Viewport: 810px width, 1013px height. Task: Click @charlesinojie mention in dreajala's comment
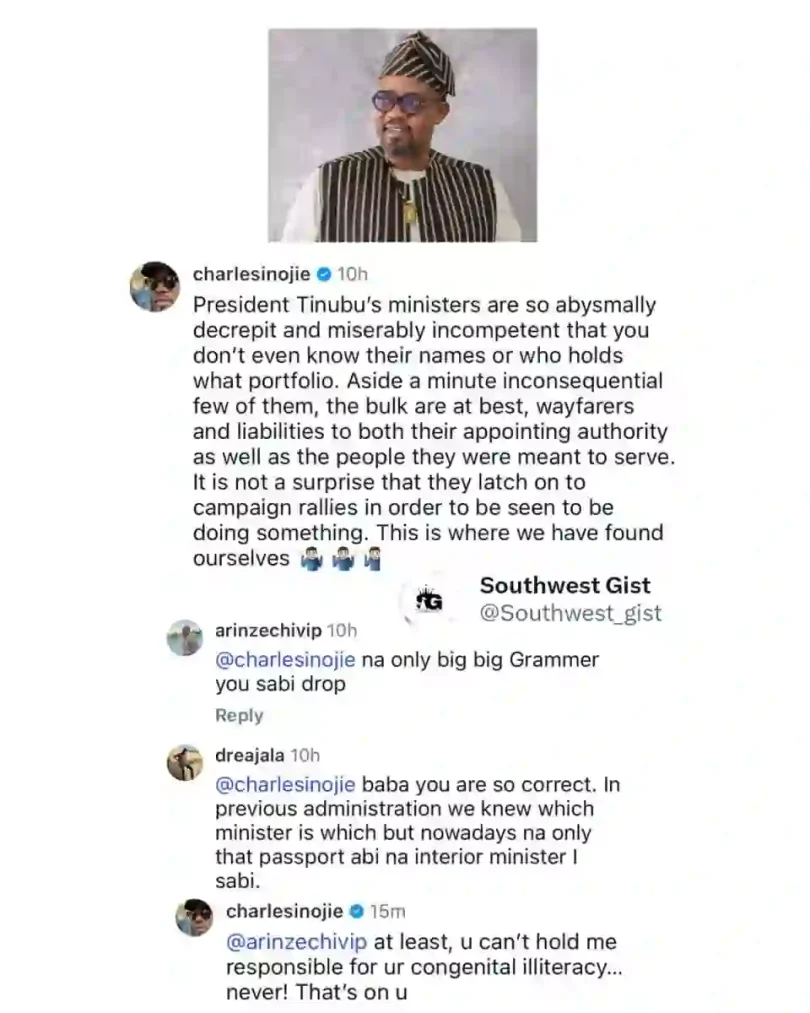click(x=284, y=785)
